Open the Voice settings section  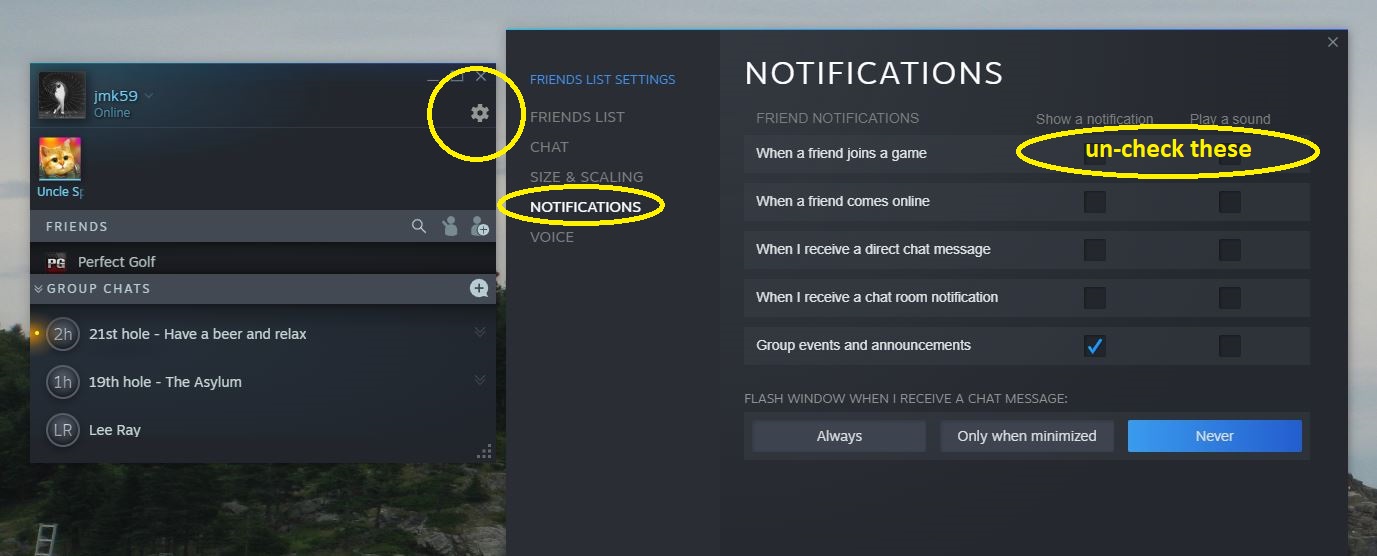552,237
